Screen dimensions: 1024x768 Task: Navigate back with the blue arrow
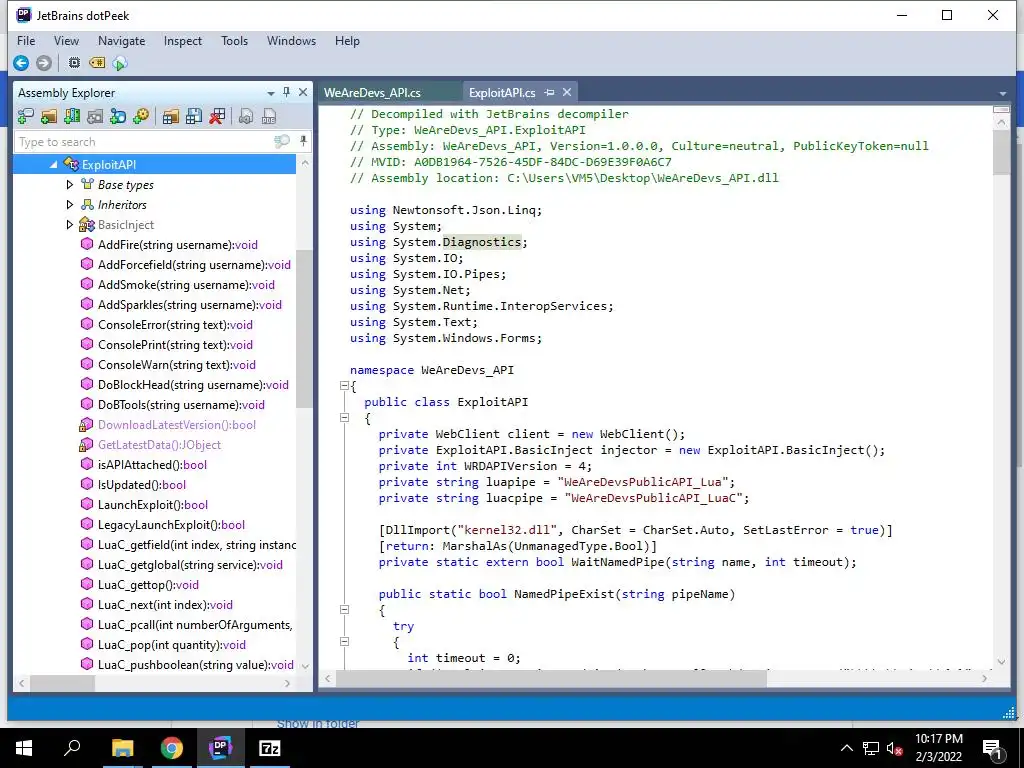coord(21,63)
